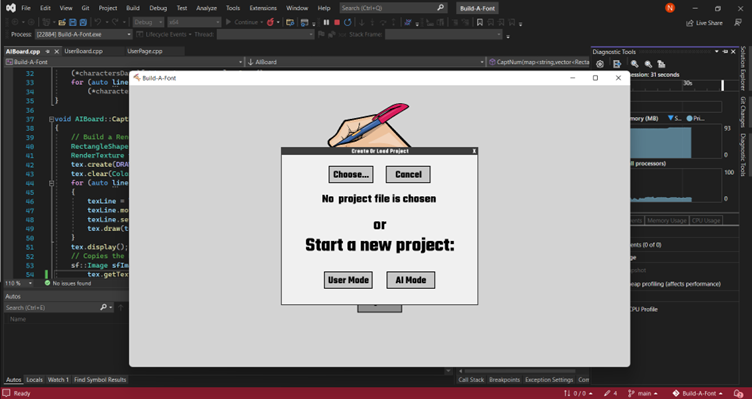The height and width of the screenshot is (399, 752).
Task: Click the Open File folder icon
Action: [x=62, y=22]
